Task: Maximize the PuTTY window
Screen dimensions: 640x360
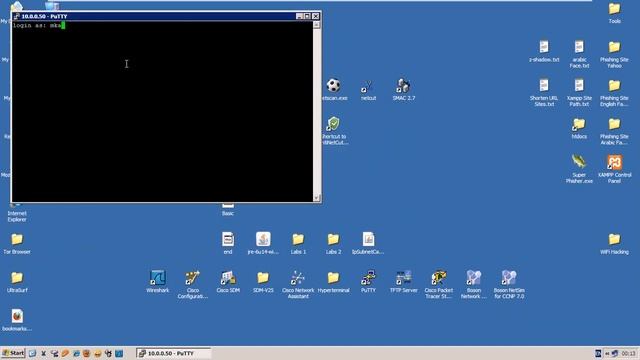Action: 307,16
